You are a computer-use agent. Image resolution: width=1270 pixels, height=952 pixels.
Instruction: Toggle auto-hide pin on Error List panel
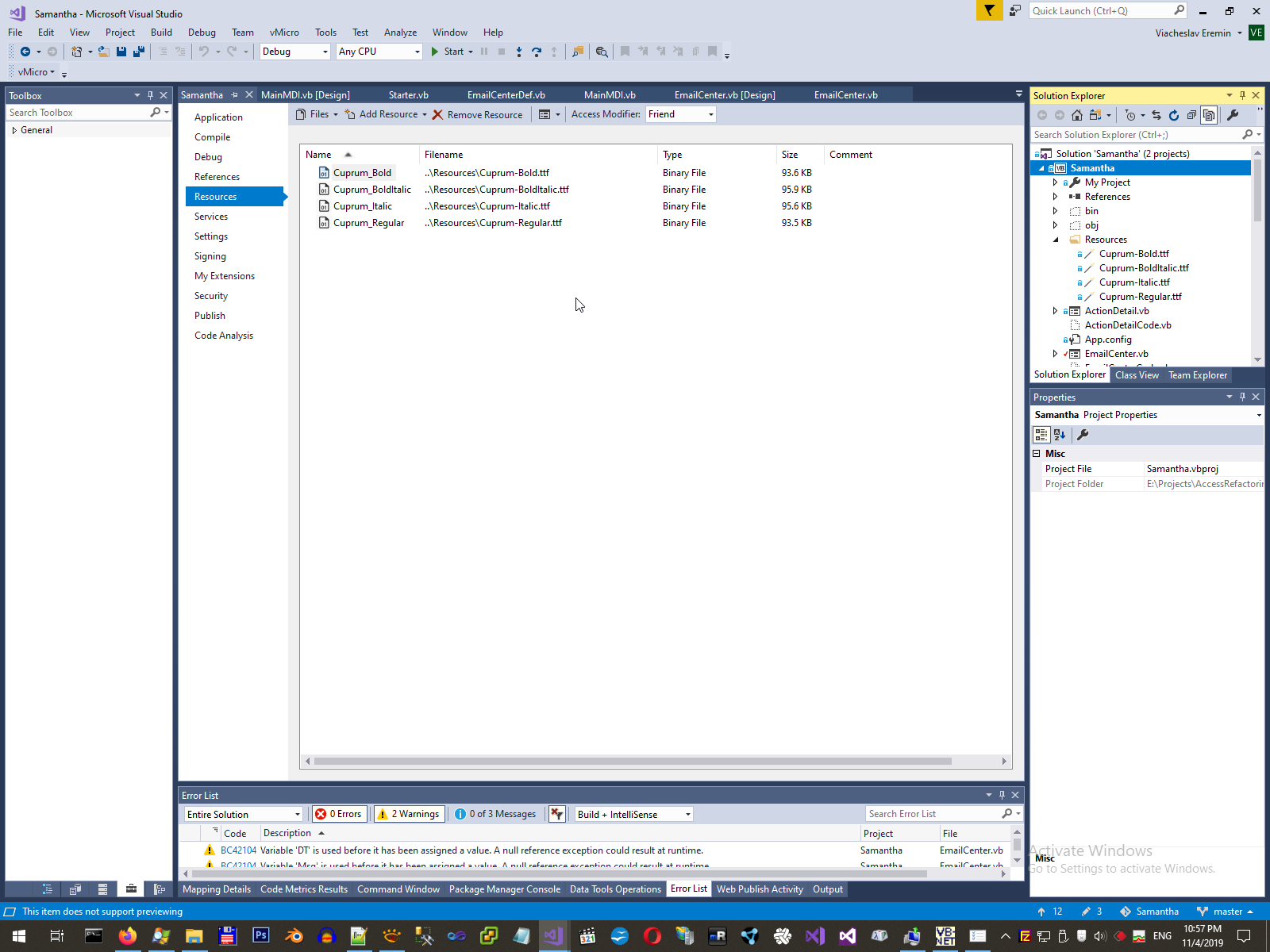click(1002, 795)
